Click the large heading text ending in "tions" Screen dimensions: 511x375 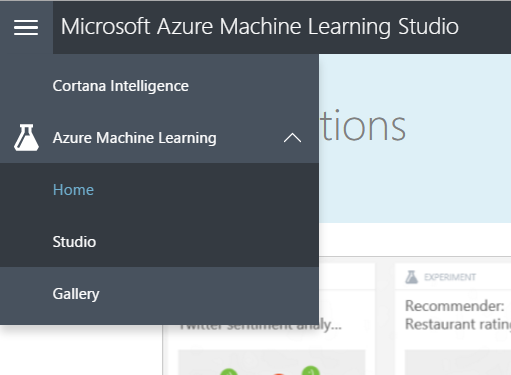point(363,126)
